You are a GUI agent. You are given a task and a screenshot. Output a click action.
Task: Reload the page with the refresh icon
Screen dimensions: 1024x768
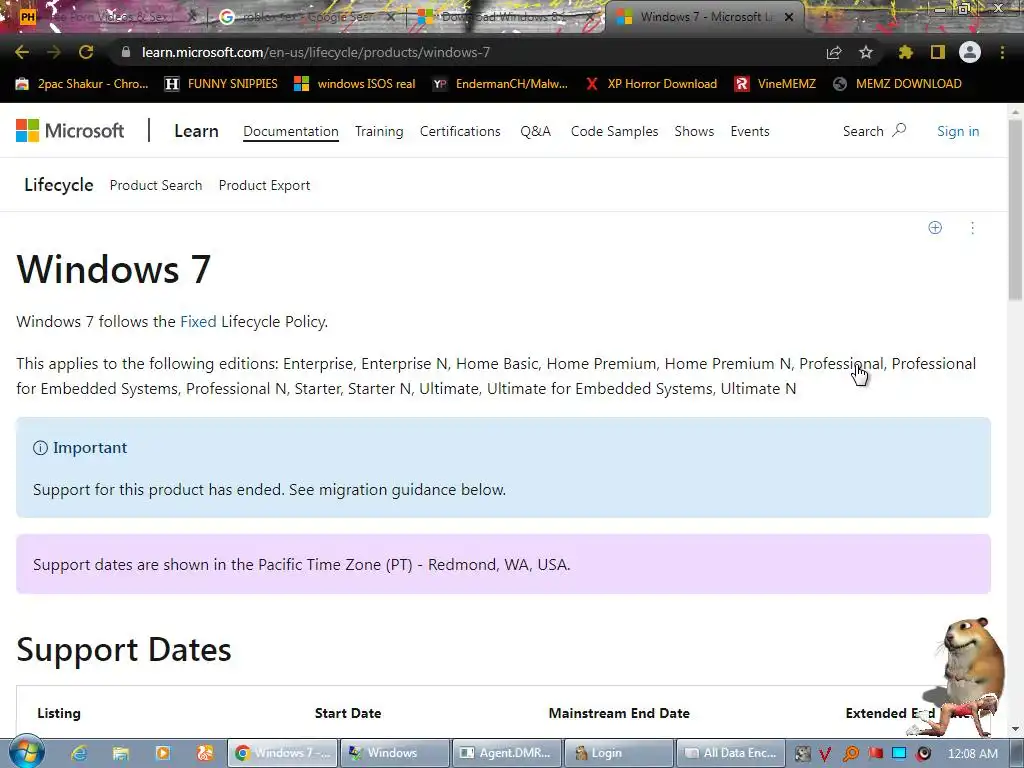[x=86, y=52]
